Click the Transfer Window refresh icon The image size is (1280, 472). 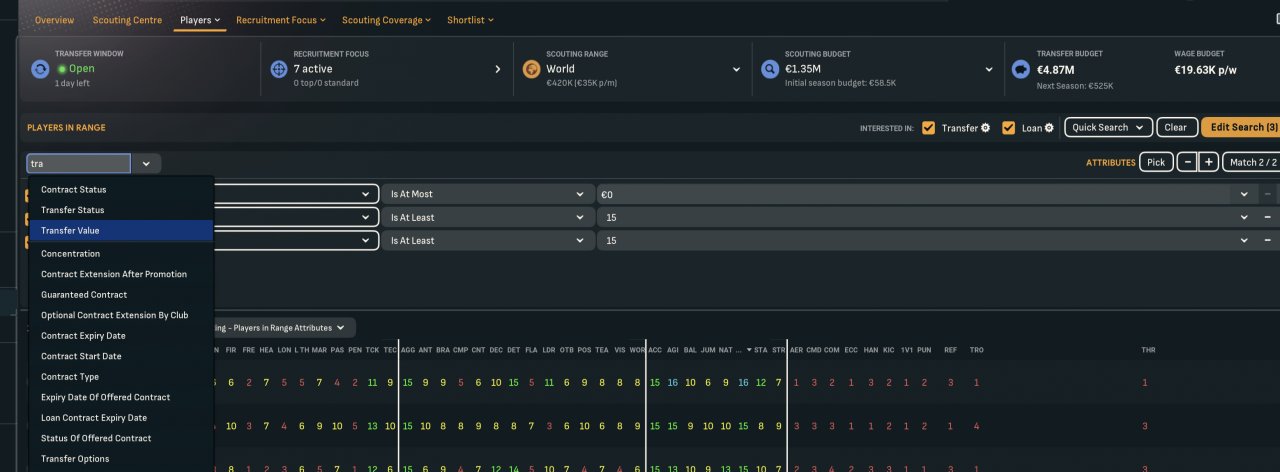pyautogui.click(x=40, y=70)
